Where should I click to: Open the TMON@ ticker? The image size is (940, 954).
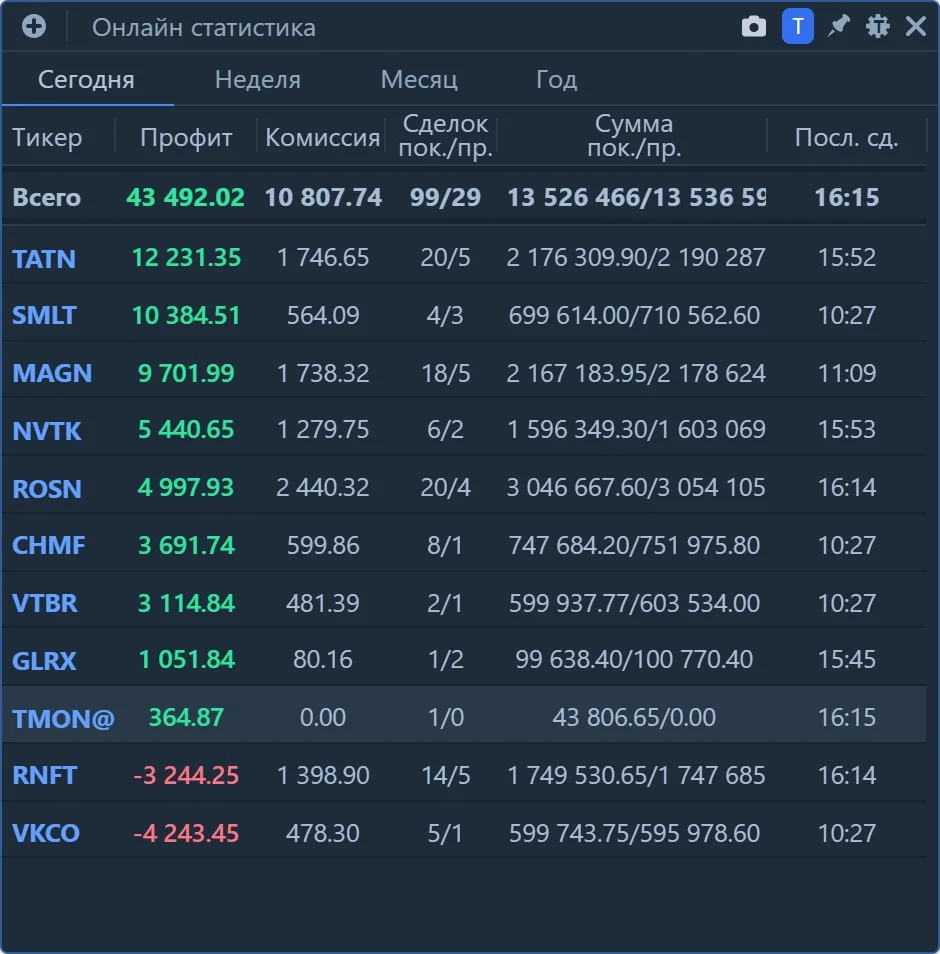tap(63, 719)
